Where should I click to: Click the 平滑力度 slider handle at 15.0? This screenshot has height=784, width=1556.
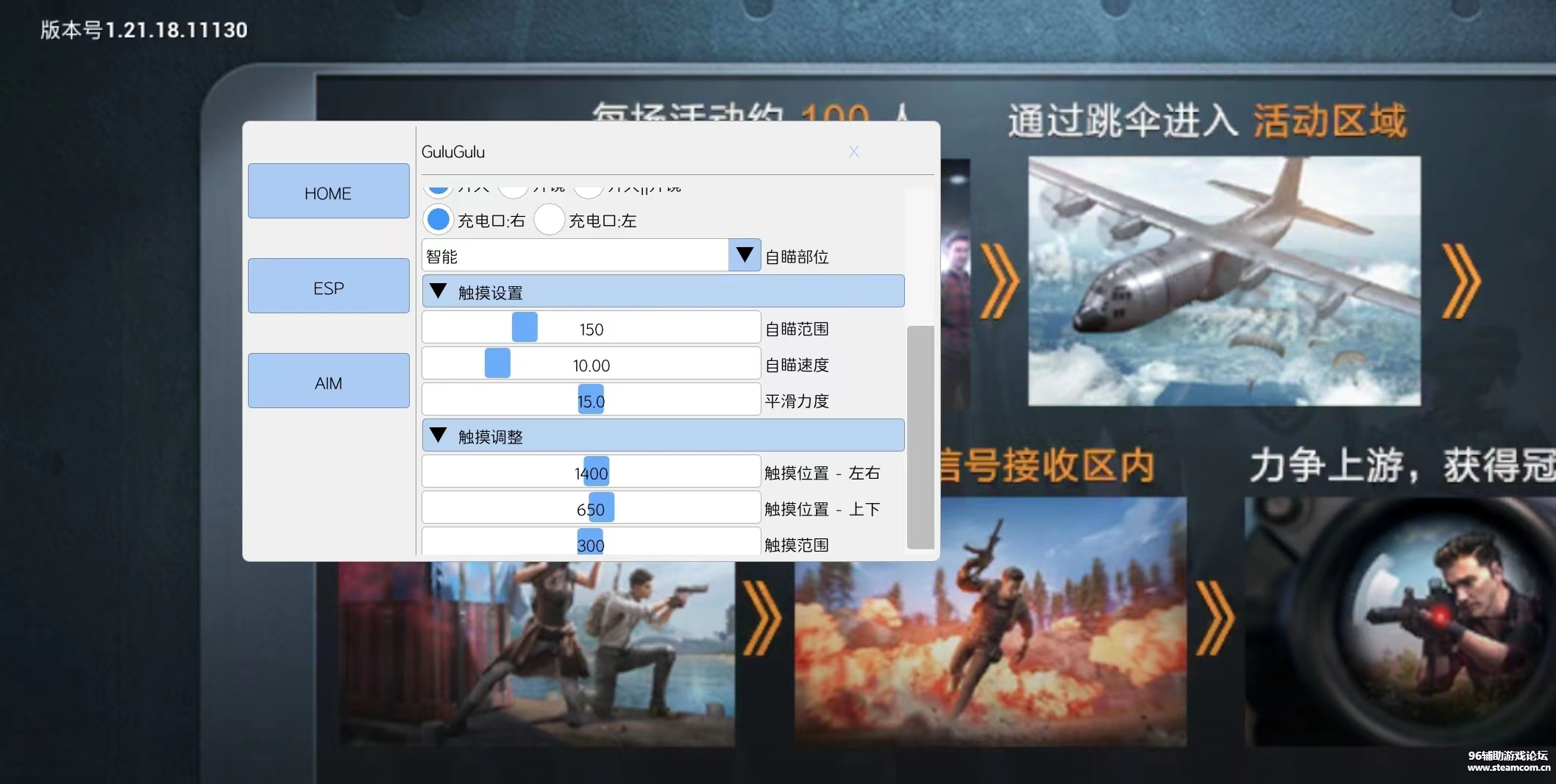pyautogui.click(x=591, y=399)
